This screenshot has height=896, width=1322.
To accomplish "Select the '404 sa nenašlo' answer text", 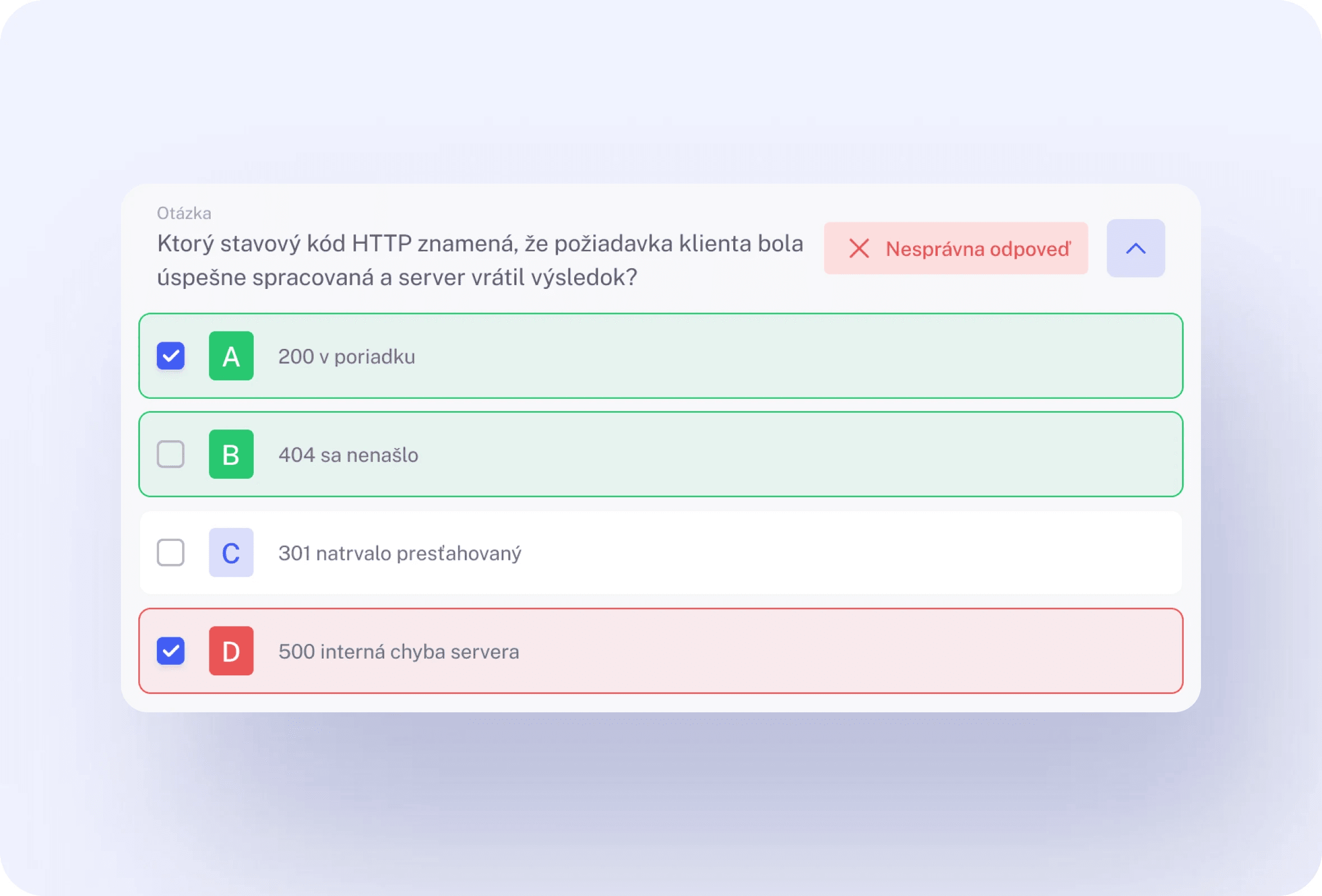I will tap(348, 455).
